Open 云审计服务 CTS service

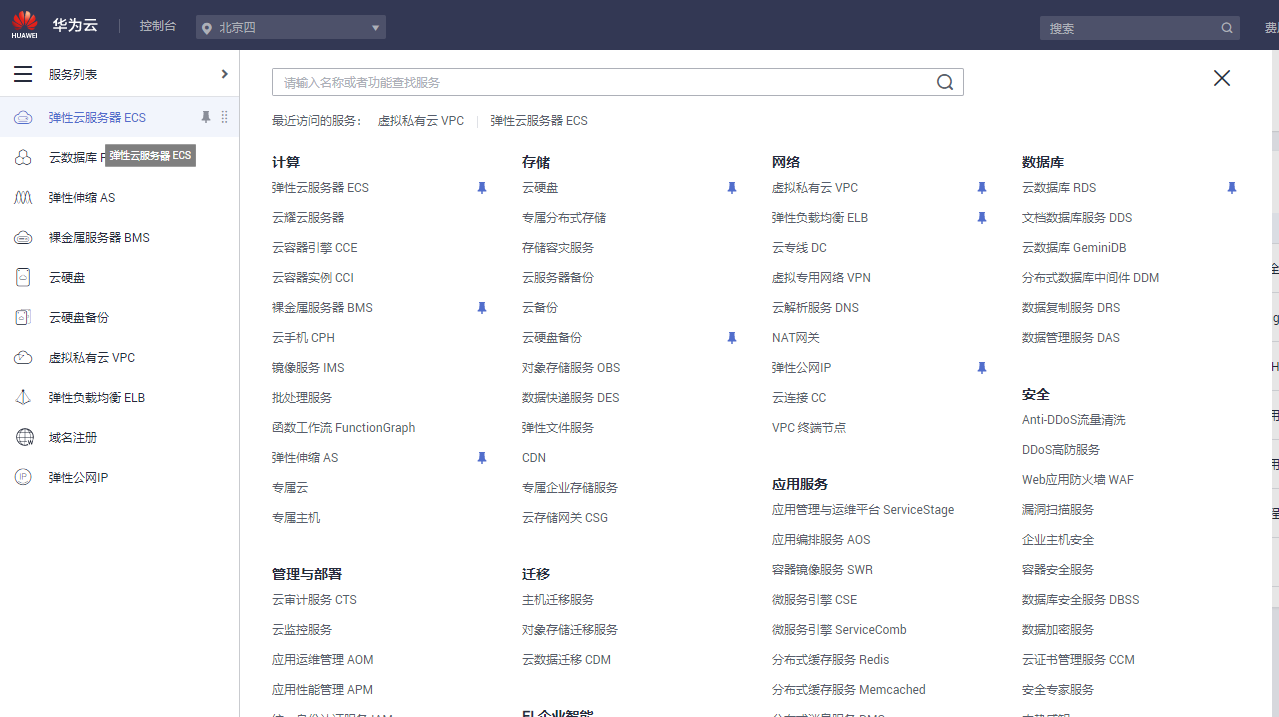(314, 600)
